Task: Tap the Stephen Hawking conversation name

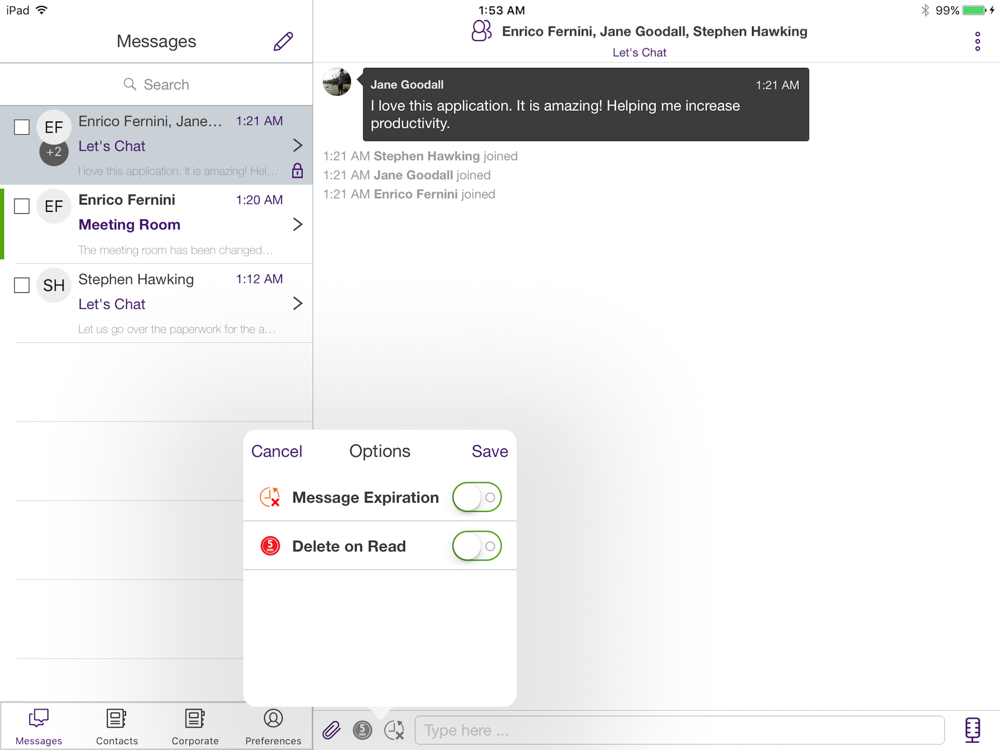Action: point(136,279)
